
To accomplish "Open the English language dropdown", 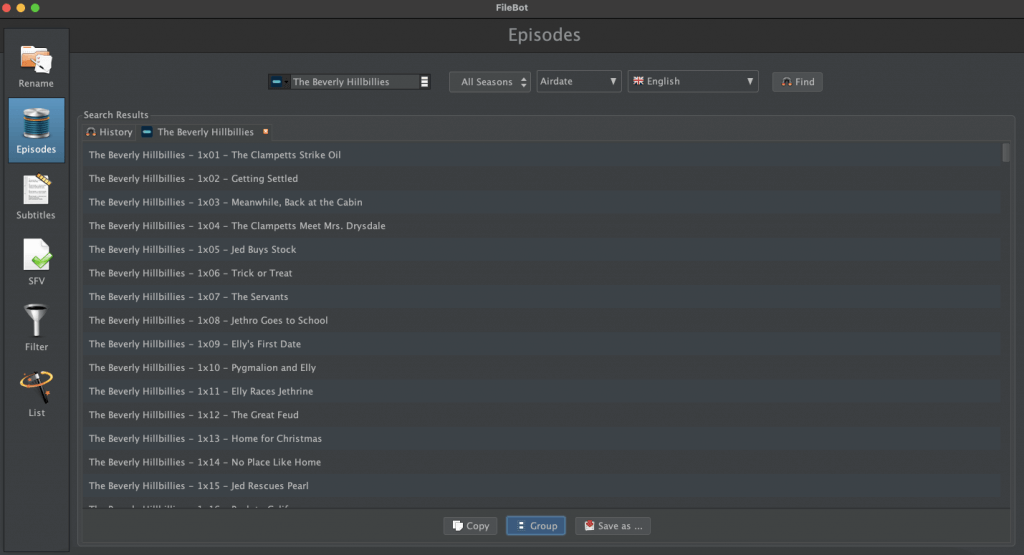I will tap(693, 81).
